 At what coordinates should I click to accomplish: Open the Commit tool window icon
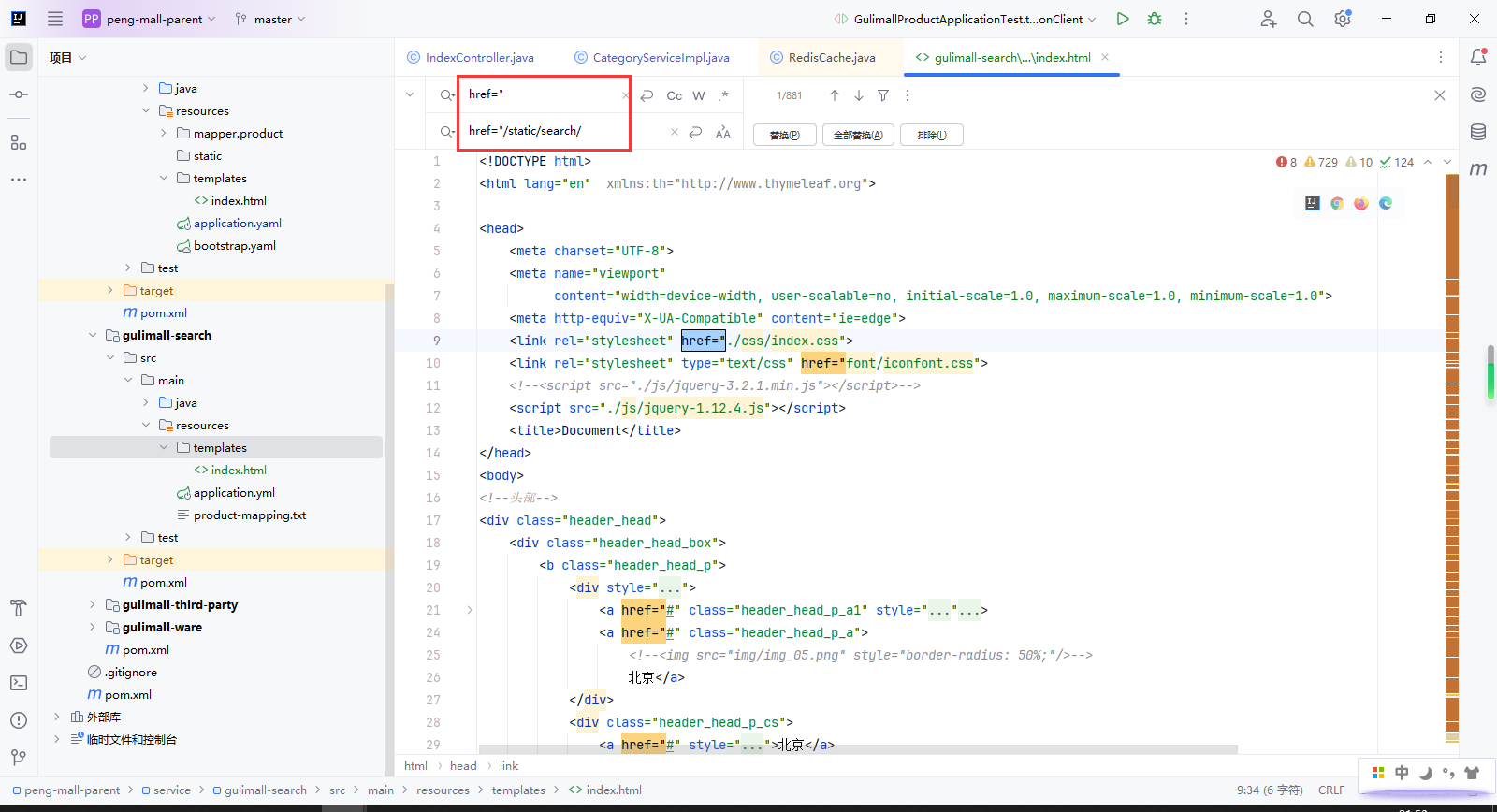click(x=19, y=94)
